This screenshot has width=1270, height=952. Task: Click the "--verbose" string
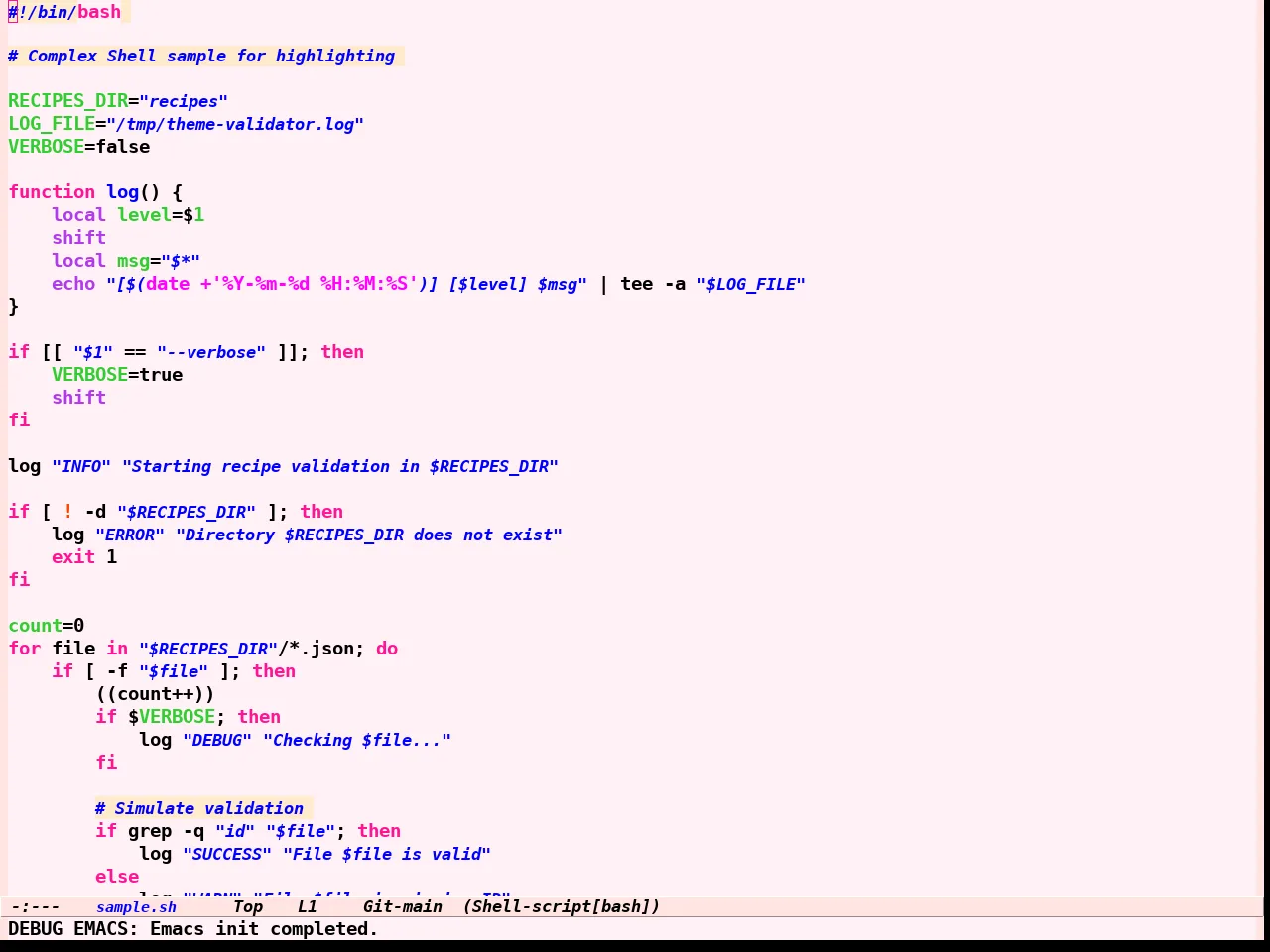(211, 352)
